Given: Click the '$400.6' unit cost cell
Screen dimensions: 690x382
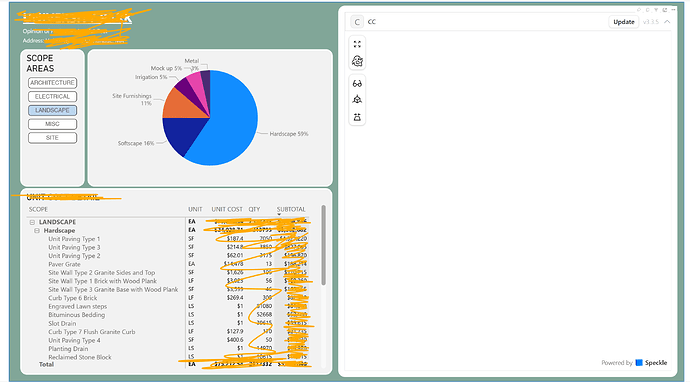Looking at the screenshot, I should coord(235,340).
